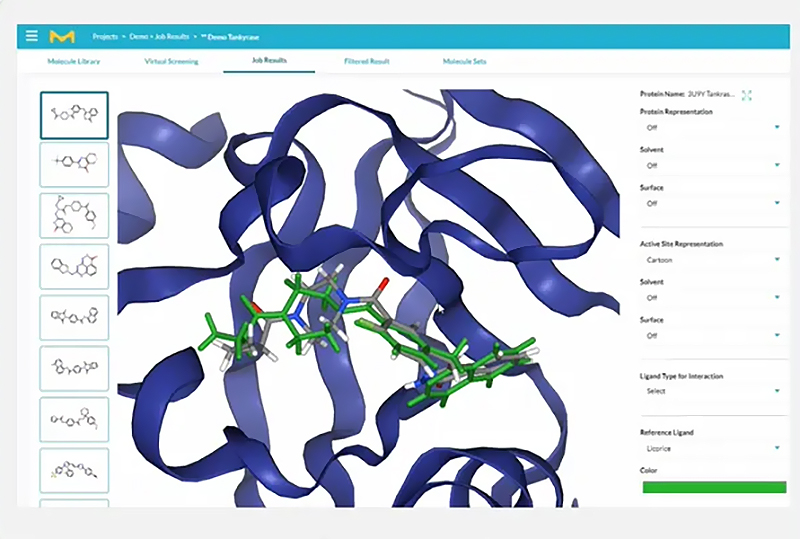Open the protein Surface dropdown

point(712,203)
